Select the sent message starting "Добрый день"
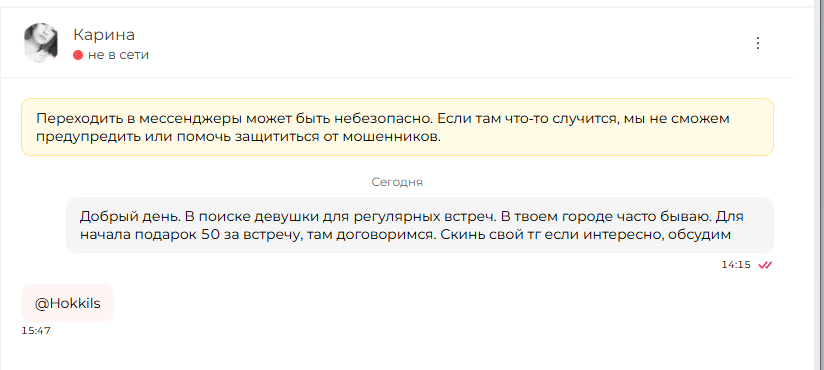Screen dimensions: 824x370 420,225
